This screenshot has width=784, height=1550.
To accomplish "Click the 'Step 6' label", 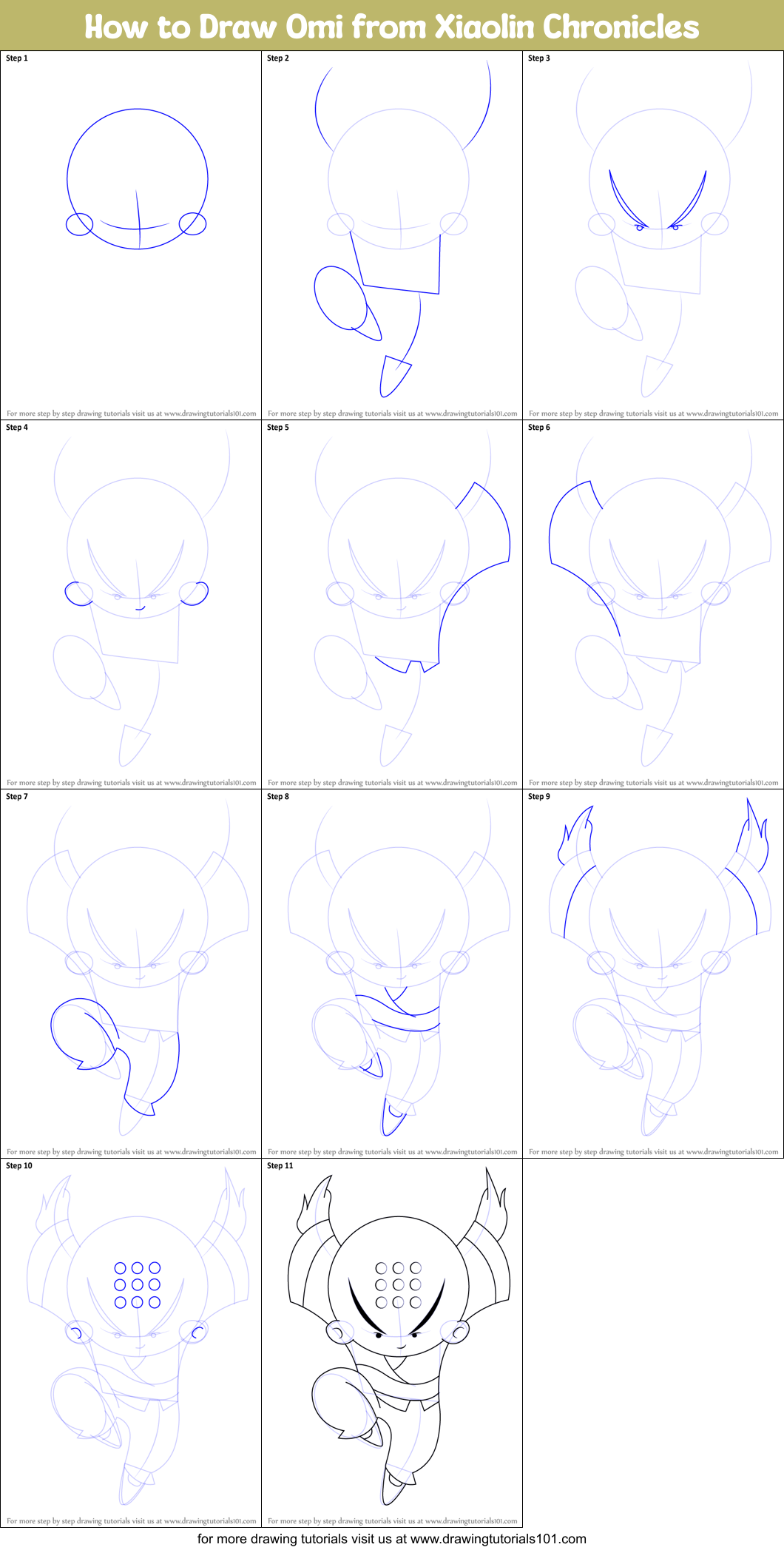I will 539,427.
